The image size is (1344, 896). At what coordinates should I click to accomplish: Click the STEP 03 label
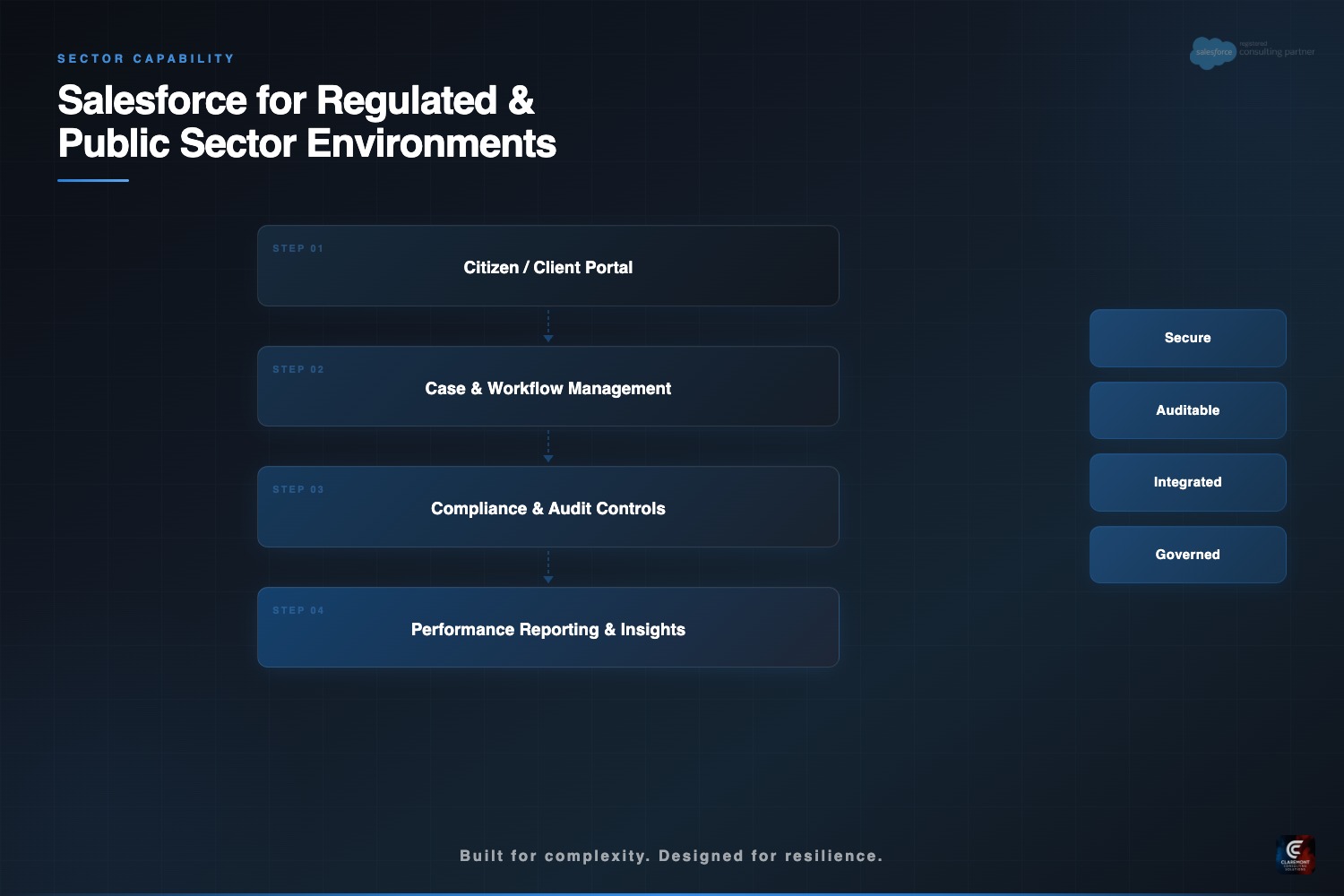click(297, 490)
